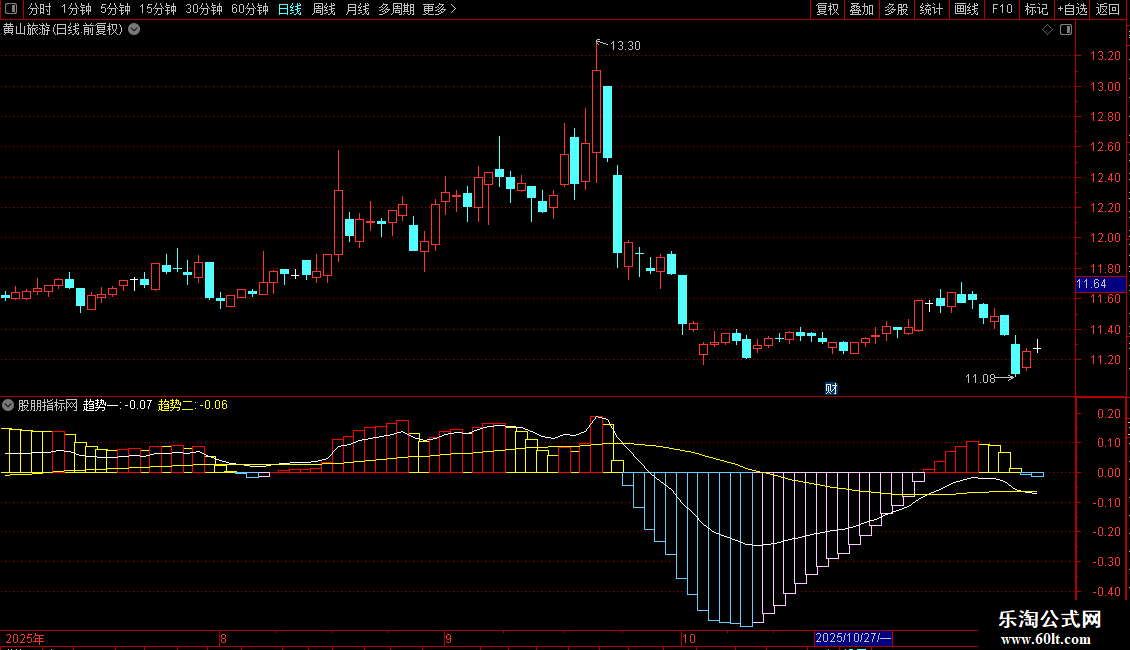1130x650 pixels.
Task: Click the 财 finance marker icon
Action: point(831,389)
